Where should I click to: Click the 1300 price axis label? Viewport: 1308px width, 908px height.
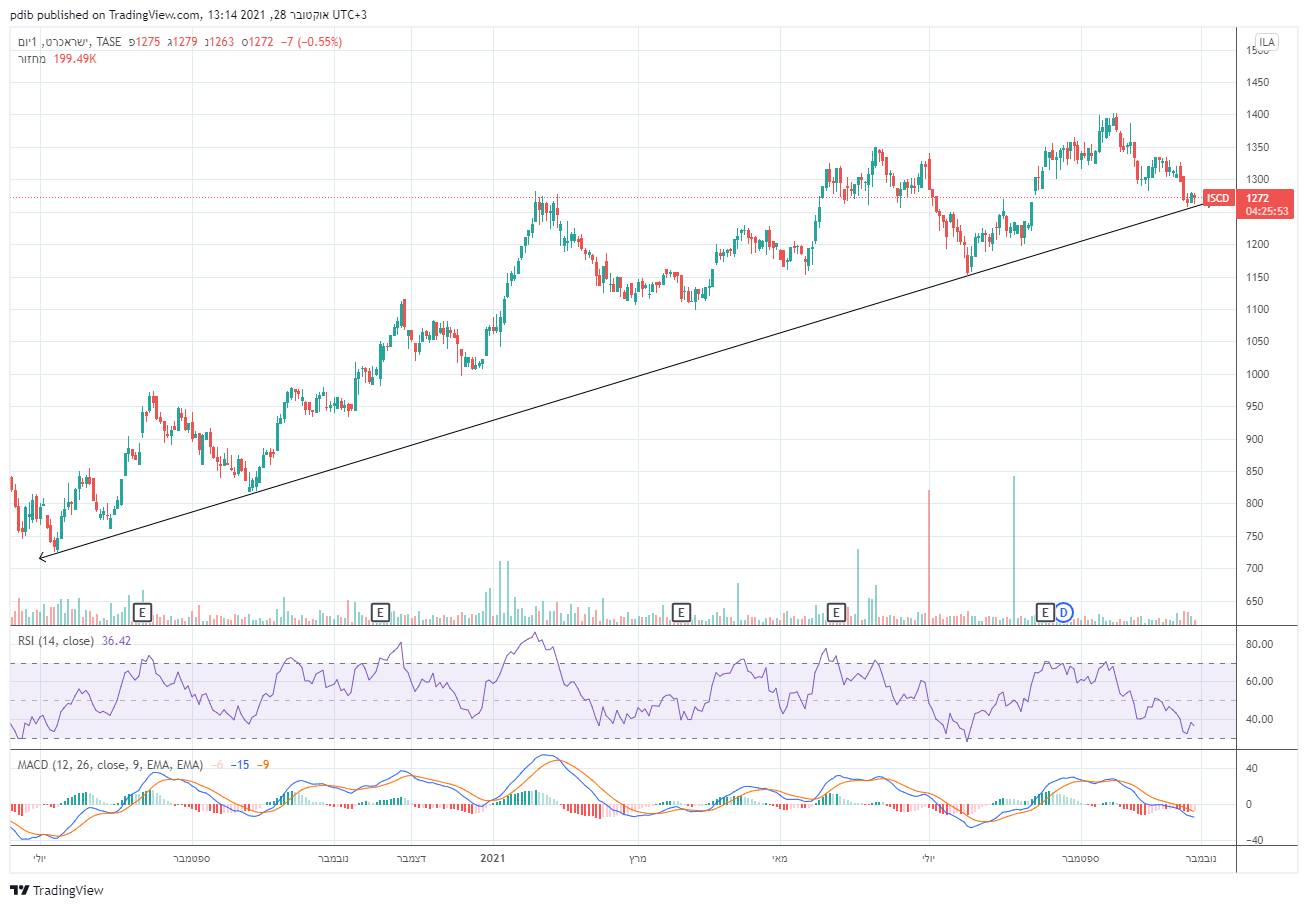(1257, 179)
